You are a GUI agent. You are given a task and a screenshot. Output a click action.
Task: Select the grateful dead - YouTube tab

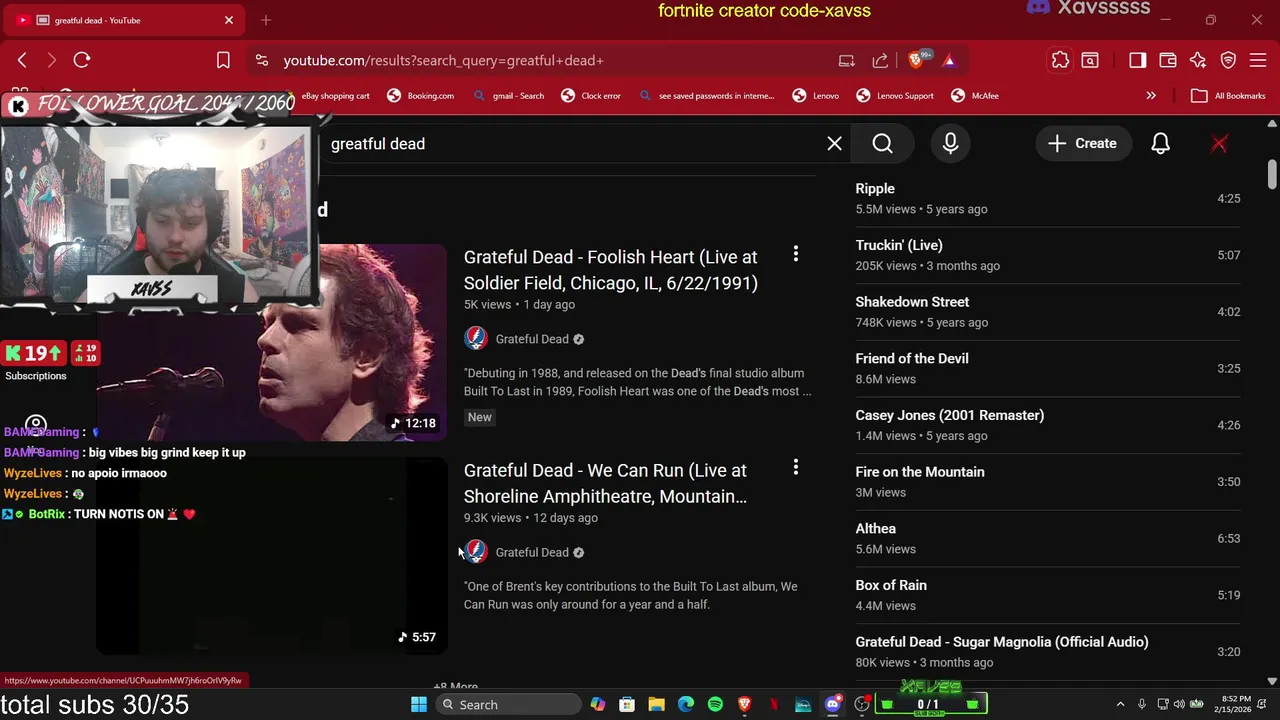125,20
